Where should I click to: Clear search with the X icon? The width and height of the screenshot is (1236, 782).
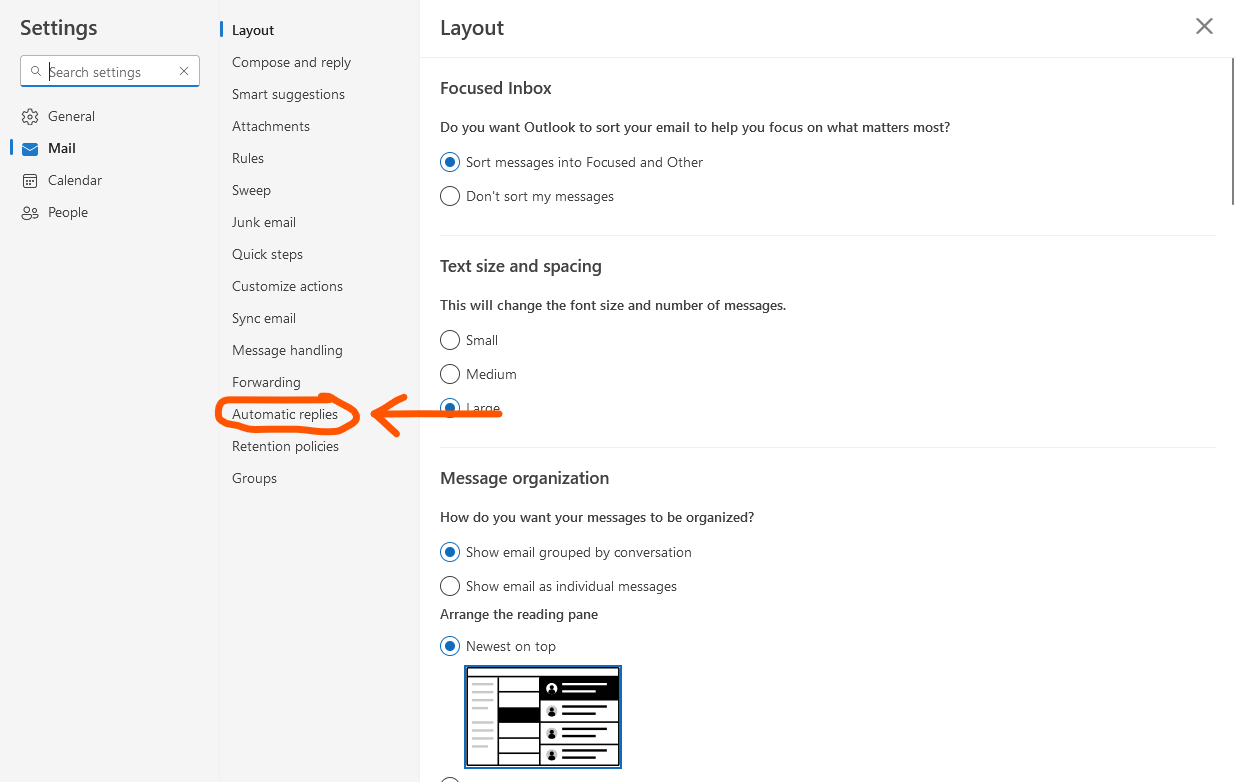pos(184,72)
